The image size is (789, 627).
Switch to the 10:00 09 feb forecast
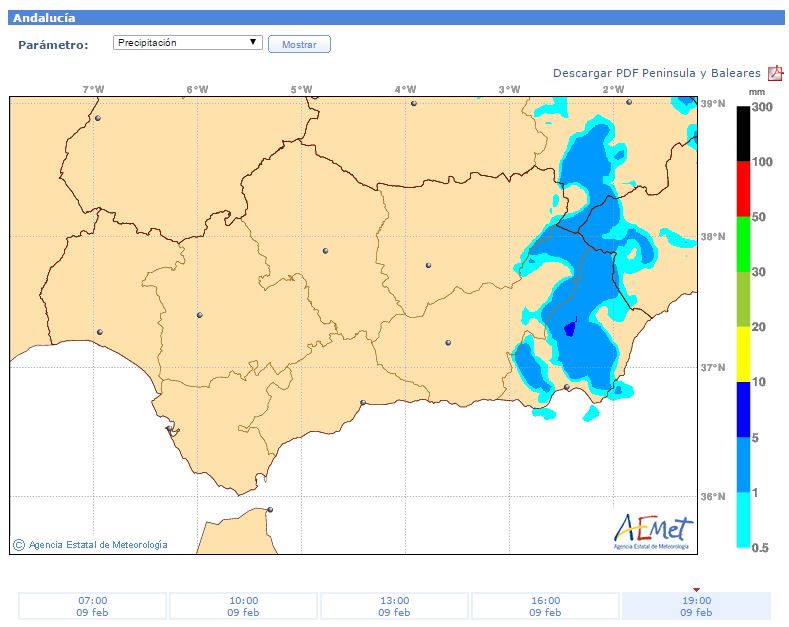[243, 606]
